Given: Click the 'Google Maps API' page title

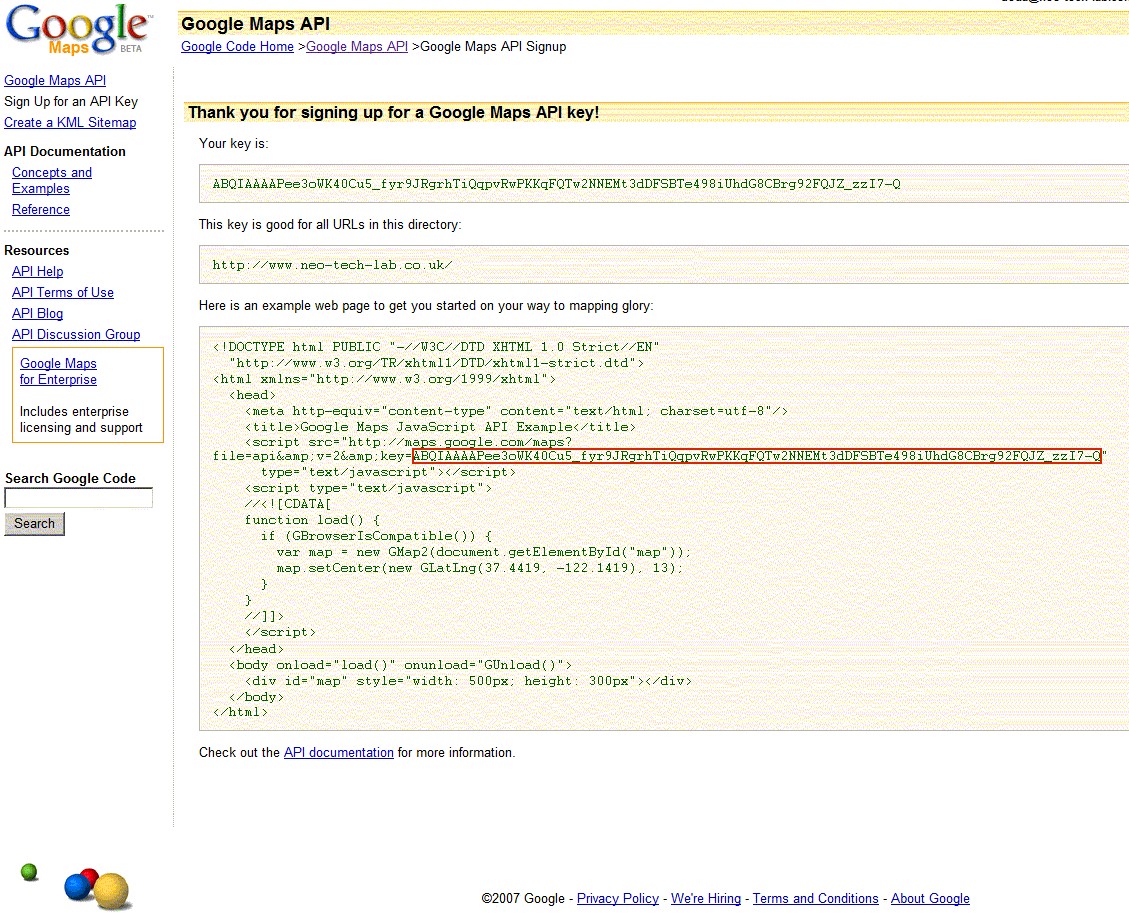Looking at the screenshot, I should click(x=256, y=24).
